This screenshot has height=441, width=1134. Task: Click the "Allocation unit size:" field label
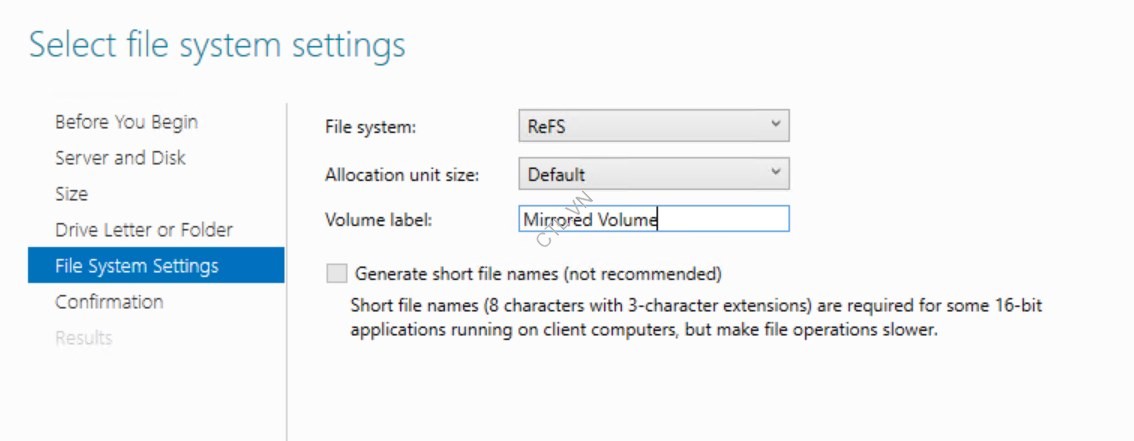click(402, 175)
